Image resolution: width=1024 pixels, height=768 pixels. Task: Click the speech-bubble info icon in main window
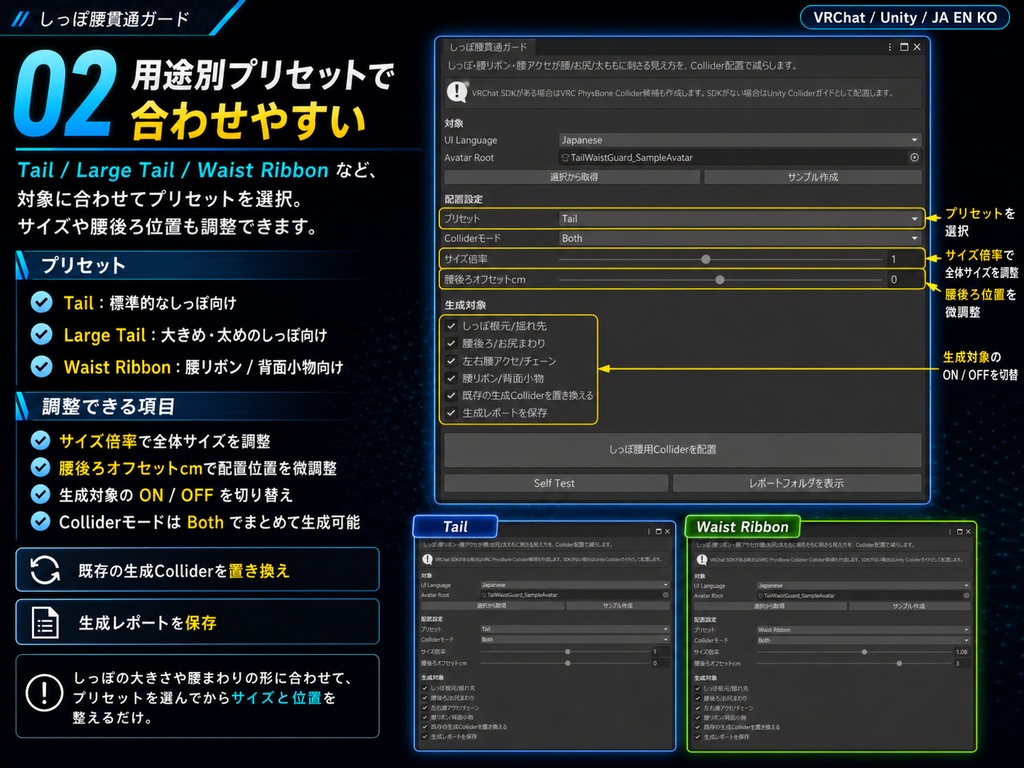point(457,92)
